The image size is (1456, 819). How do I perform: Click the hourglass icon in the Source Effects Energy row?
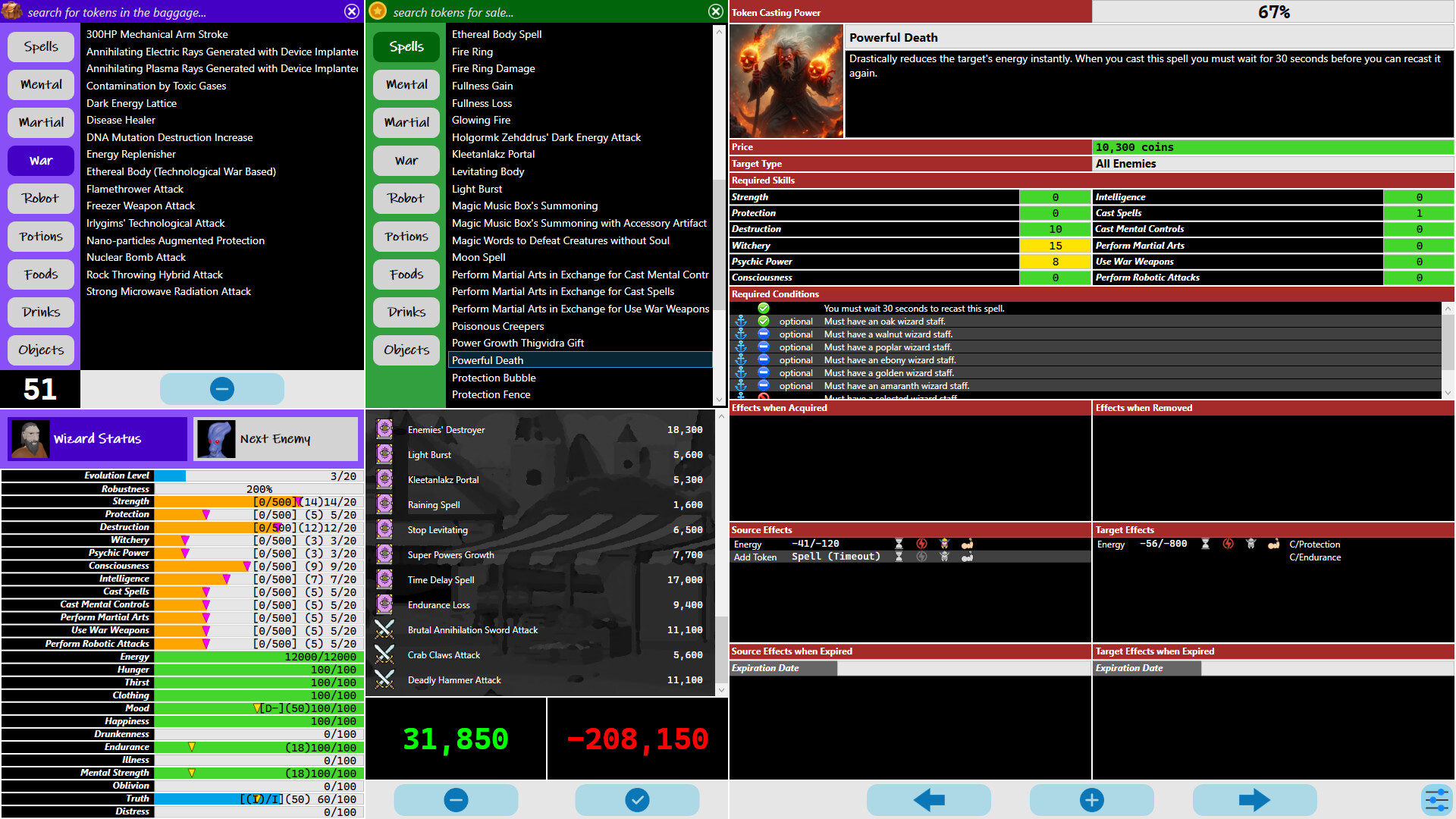tap(899, 544)
